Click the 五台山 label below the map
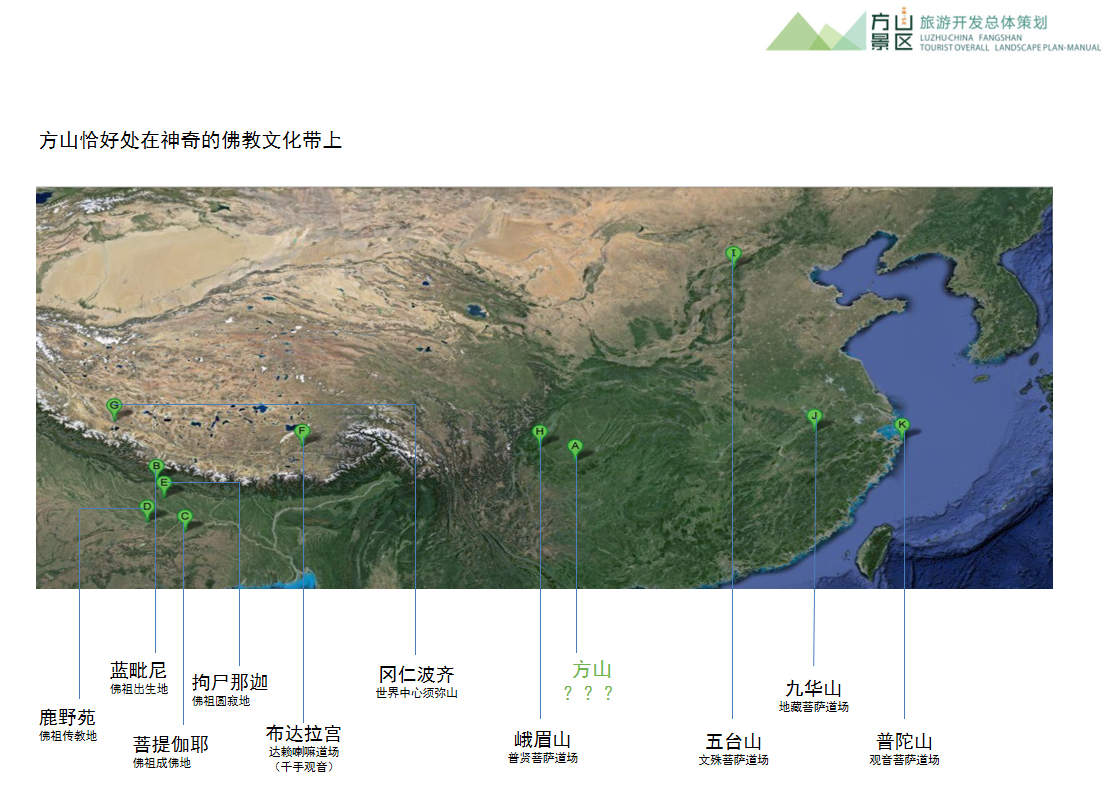 [x=733, y=741]
